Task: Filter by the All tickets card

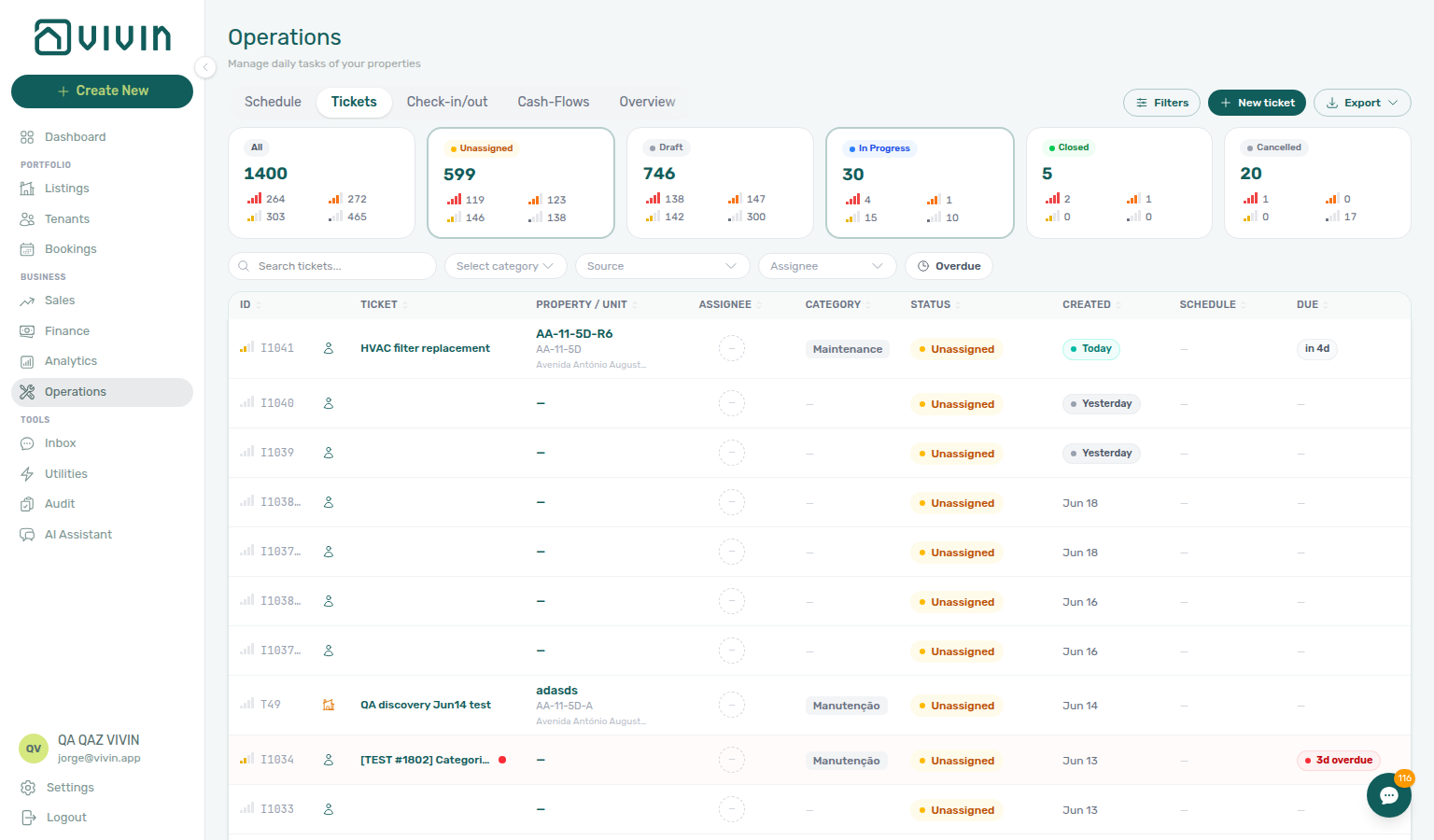Action: [321, 183]
